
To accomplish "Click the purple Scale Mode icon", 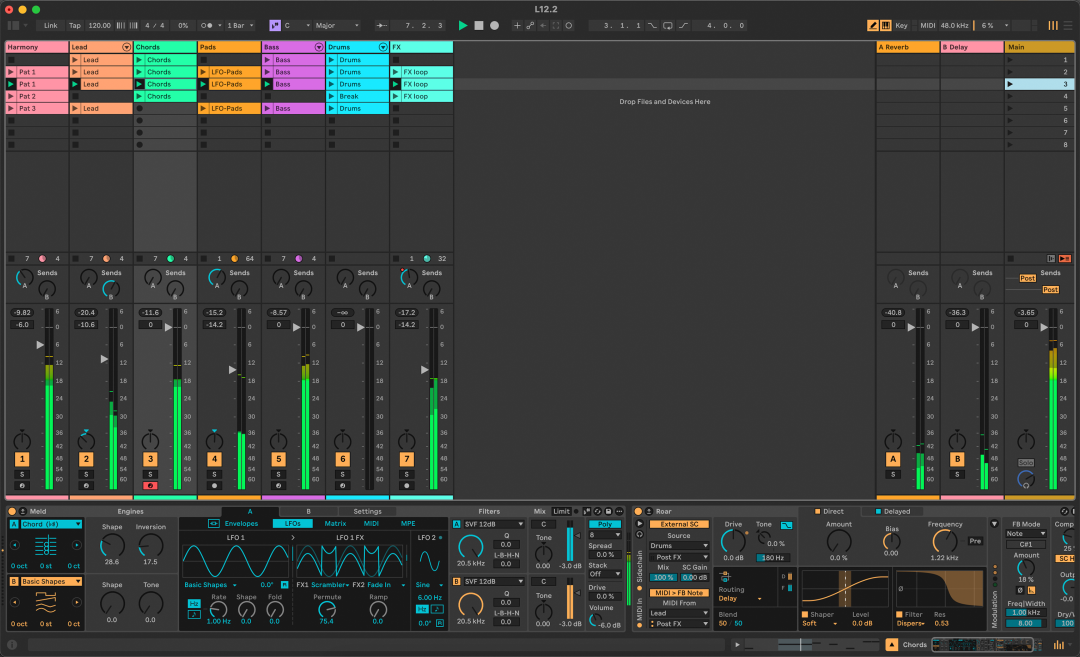I will pyautogui.click(x=275, y=25).
